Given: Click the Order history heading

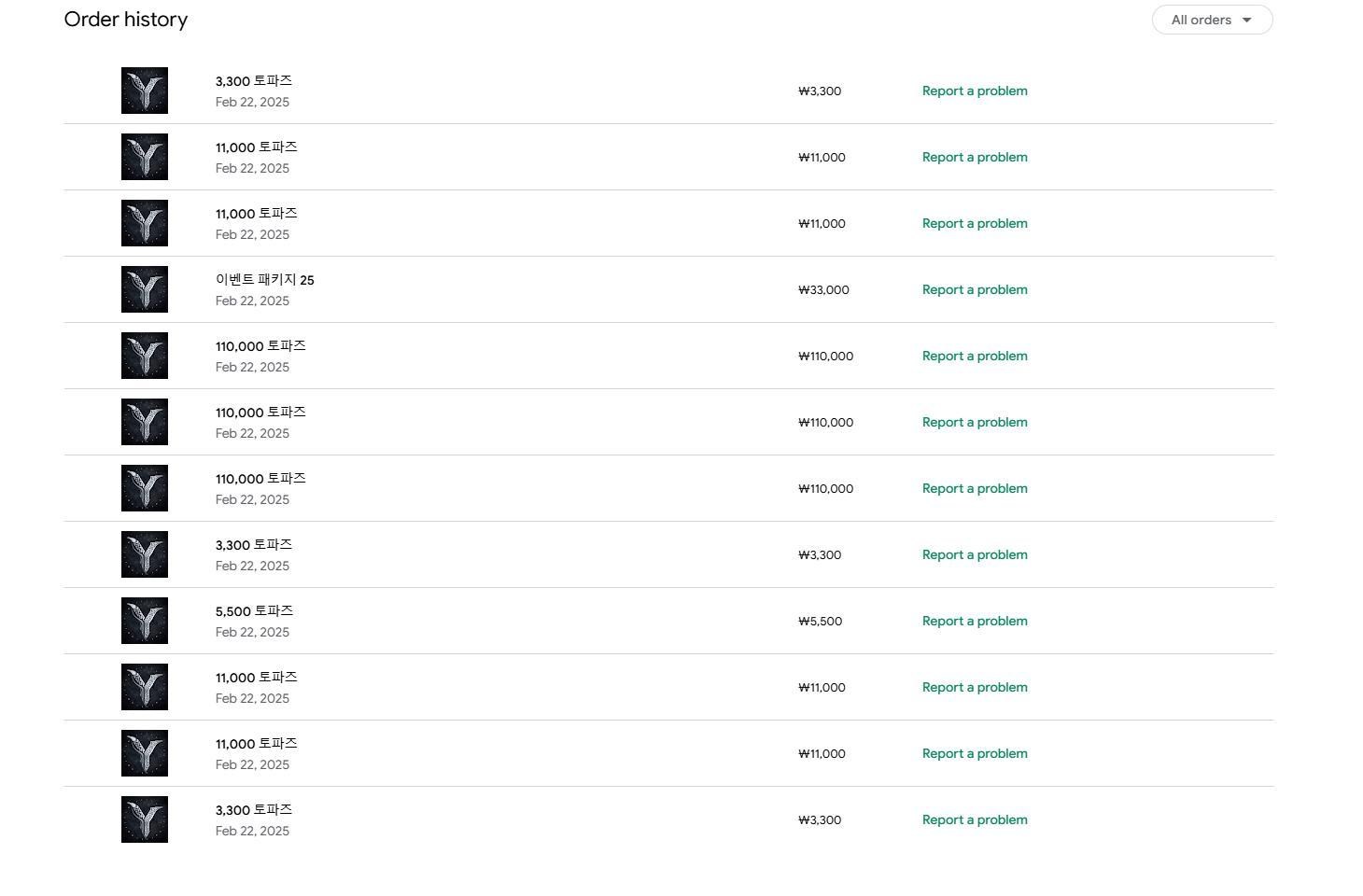Looking at the screenshot, I should tap(126, 20).
